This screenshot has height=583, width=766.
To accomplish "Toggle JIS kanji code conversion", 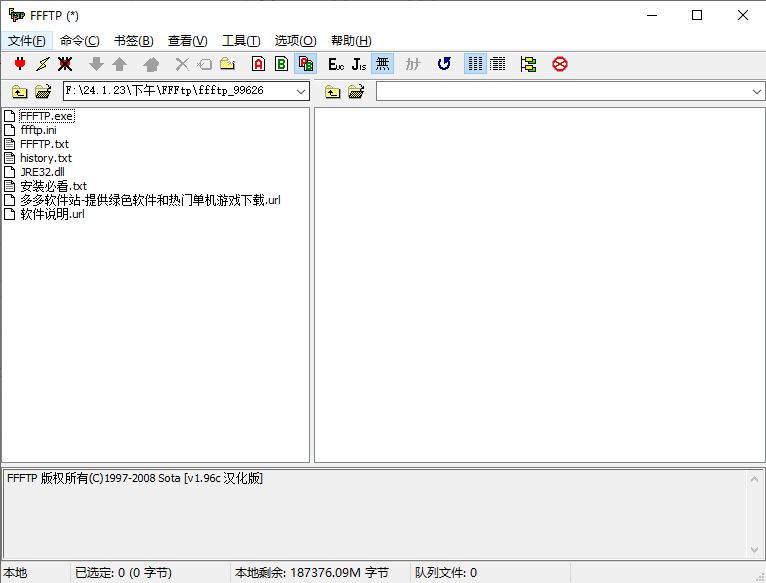I will 359,64.
